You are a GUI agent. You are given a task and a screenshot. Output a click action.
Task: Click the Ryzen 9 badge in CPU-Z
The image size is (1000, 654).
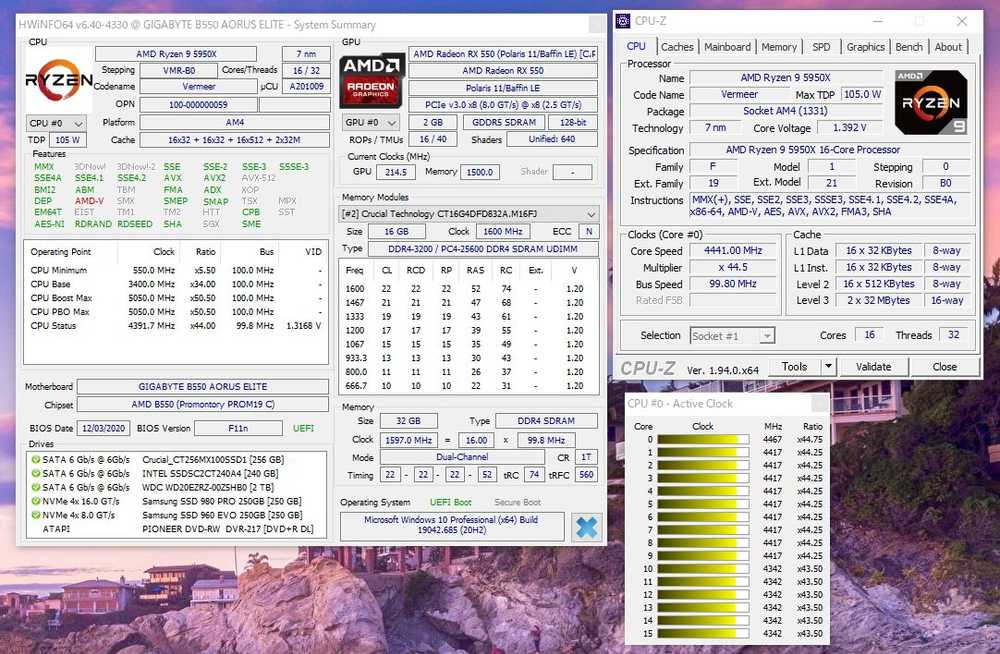(x=930, y=102)
